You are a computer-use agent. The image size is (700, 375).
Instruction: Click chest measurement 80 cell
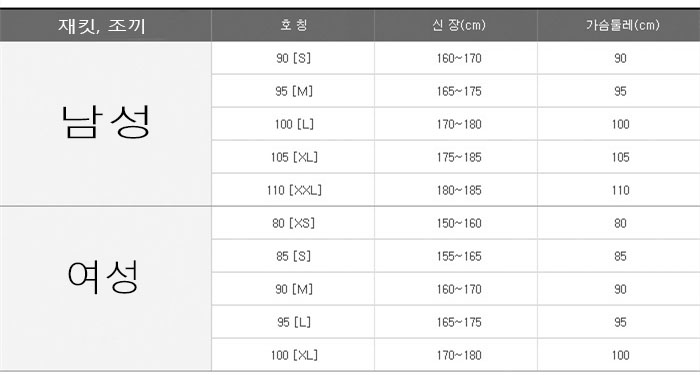[619, 223]
